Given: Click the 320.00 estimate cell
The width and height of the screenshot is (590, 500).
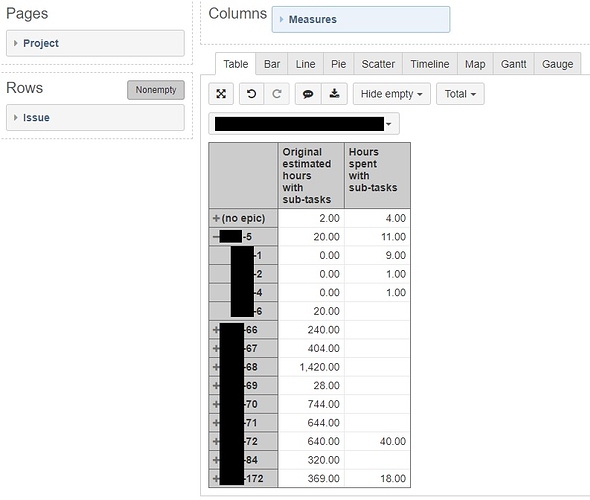Looking at the screenshot, I should pos(312,460).
